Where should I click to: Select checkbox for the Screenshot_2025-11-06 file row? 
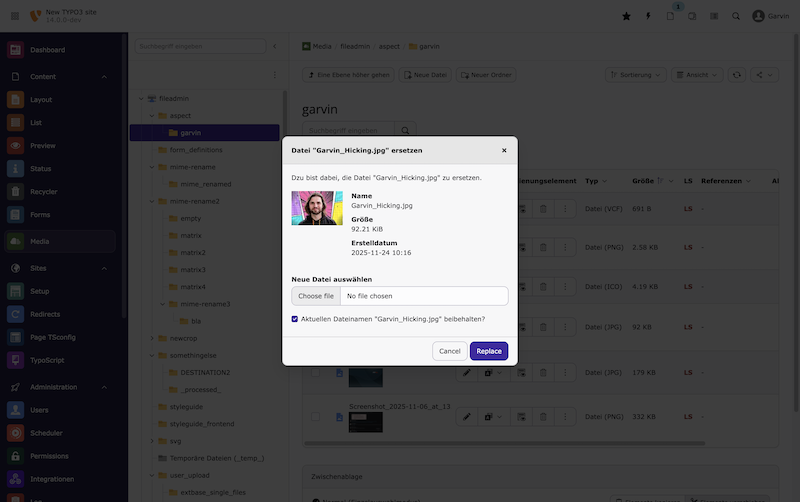[315, 416]
